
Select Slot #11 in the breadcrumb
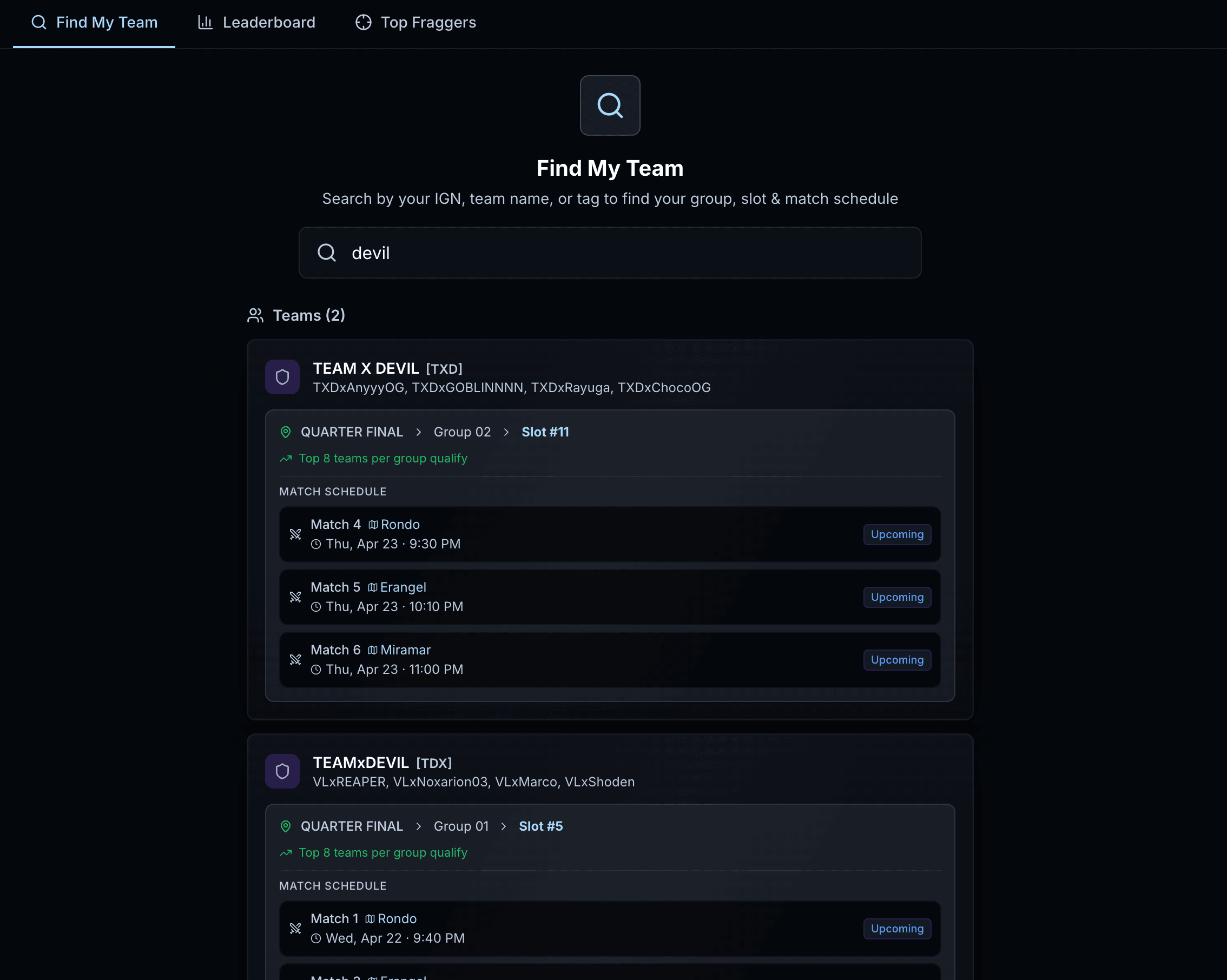pos(546,432)
